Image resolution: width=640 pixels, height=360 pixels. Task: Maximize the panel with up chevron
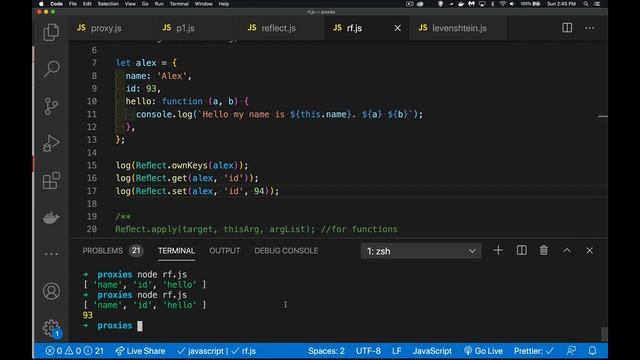coord(567,250)
